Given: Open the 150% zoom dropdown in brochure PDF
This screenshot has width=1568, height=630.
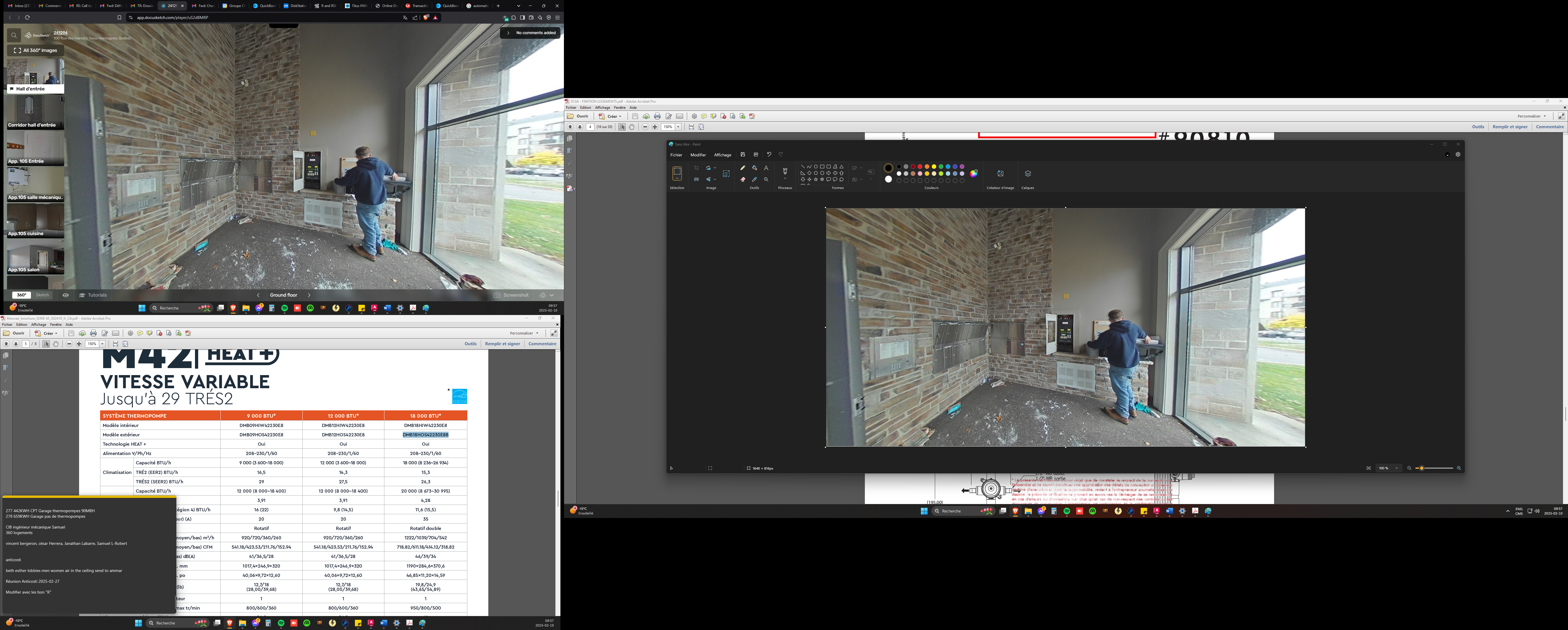Looking at the screenshot, I should (x=102, y=344).
